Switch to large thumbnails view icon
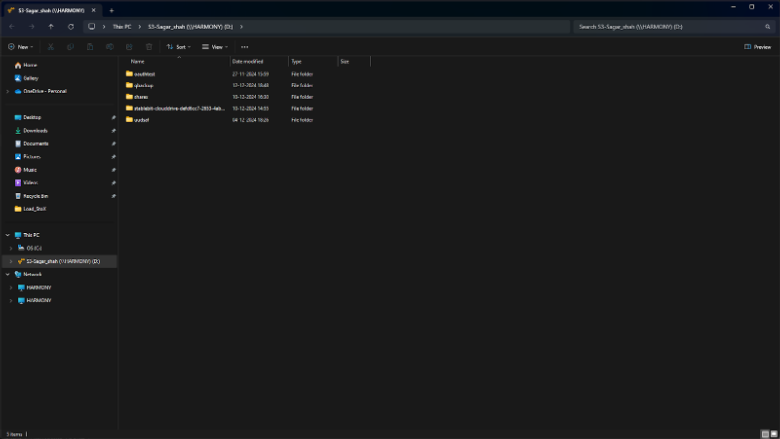Viewport: 780px width, 439px height. tap(774, 434)
